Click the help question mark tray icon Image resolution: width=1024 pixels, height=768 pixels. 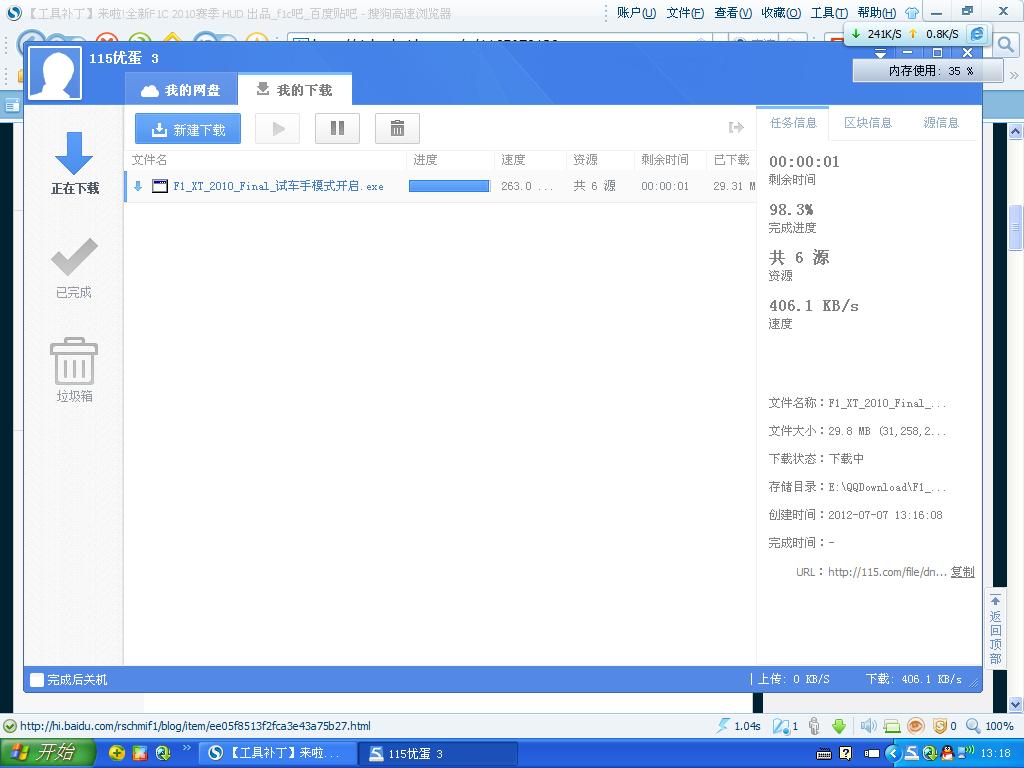[x=845, y=754]
